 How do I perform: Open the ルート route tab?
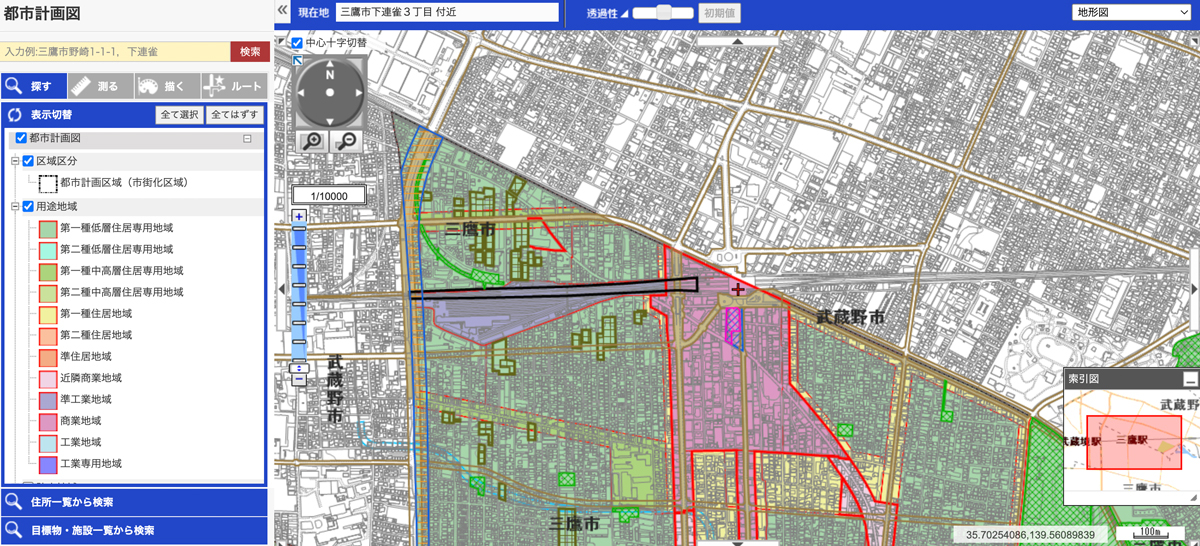[x=234, y=86]
